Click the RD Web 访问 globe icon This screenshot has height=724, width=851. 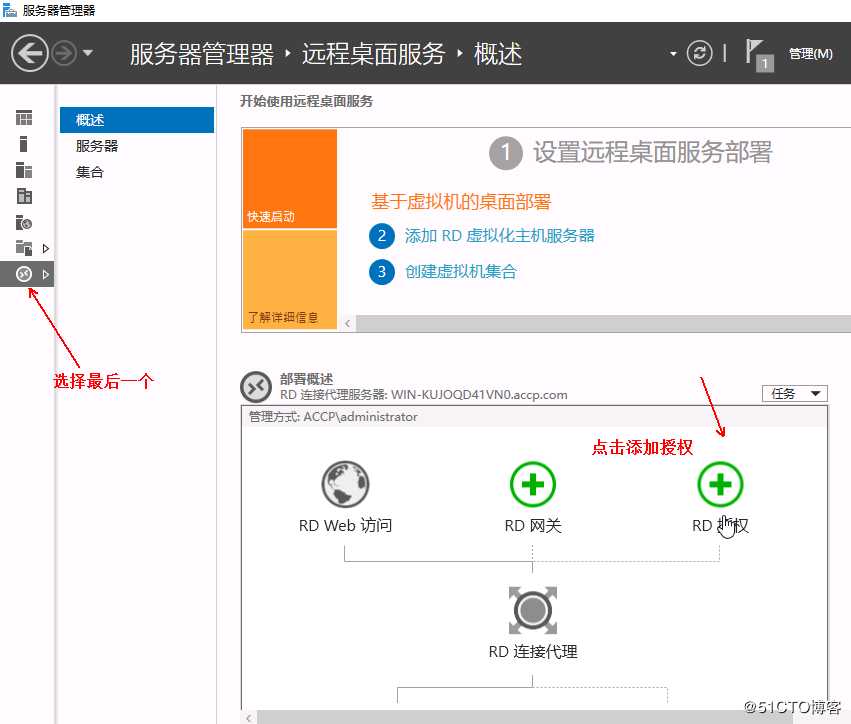click(x=345, y=484)
